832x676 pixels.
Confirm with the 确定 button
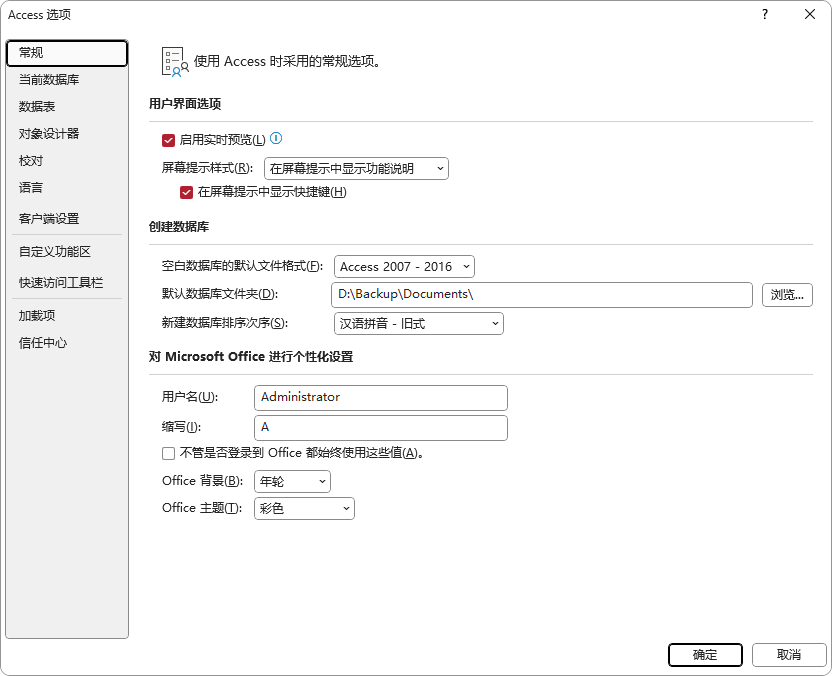click(705, 655)
